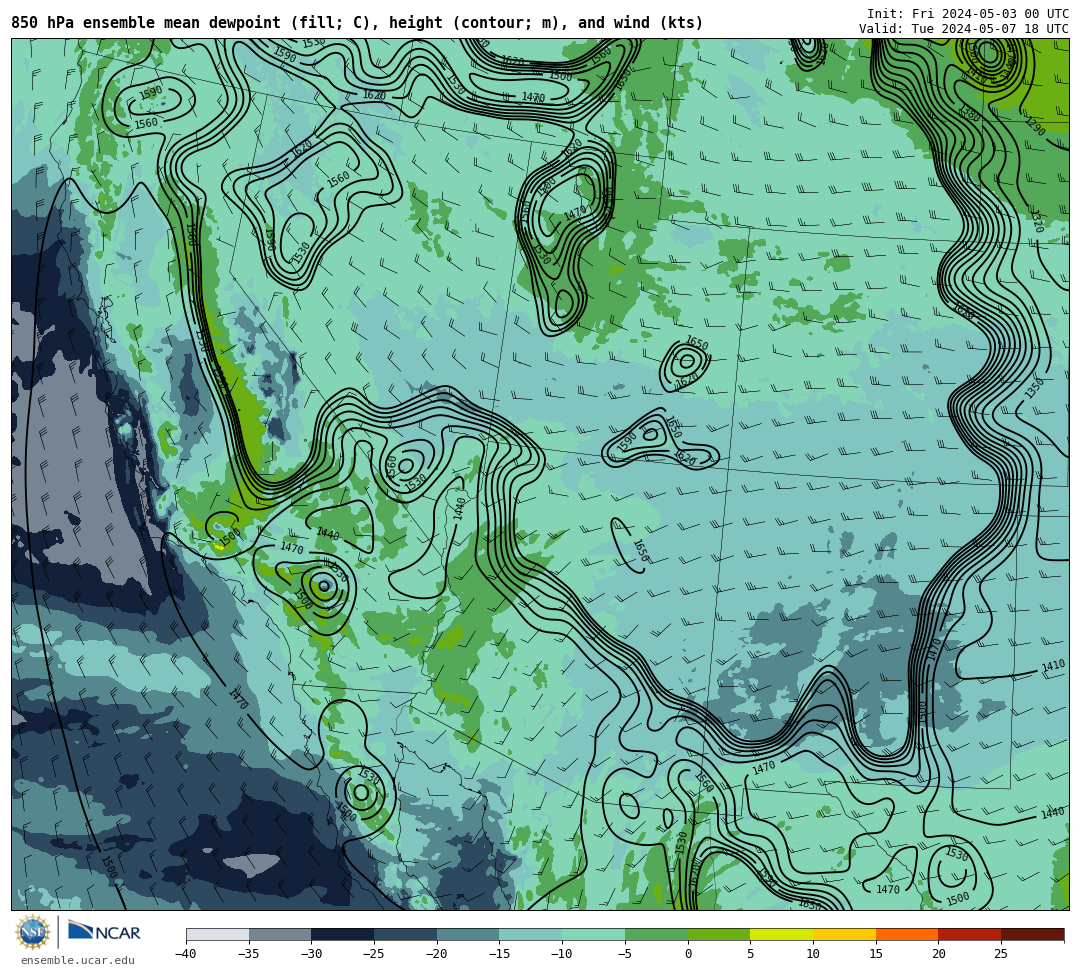
Task: Click the ensemble.ucar.edu text
Action: (x=78, y=960)
